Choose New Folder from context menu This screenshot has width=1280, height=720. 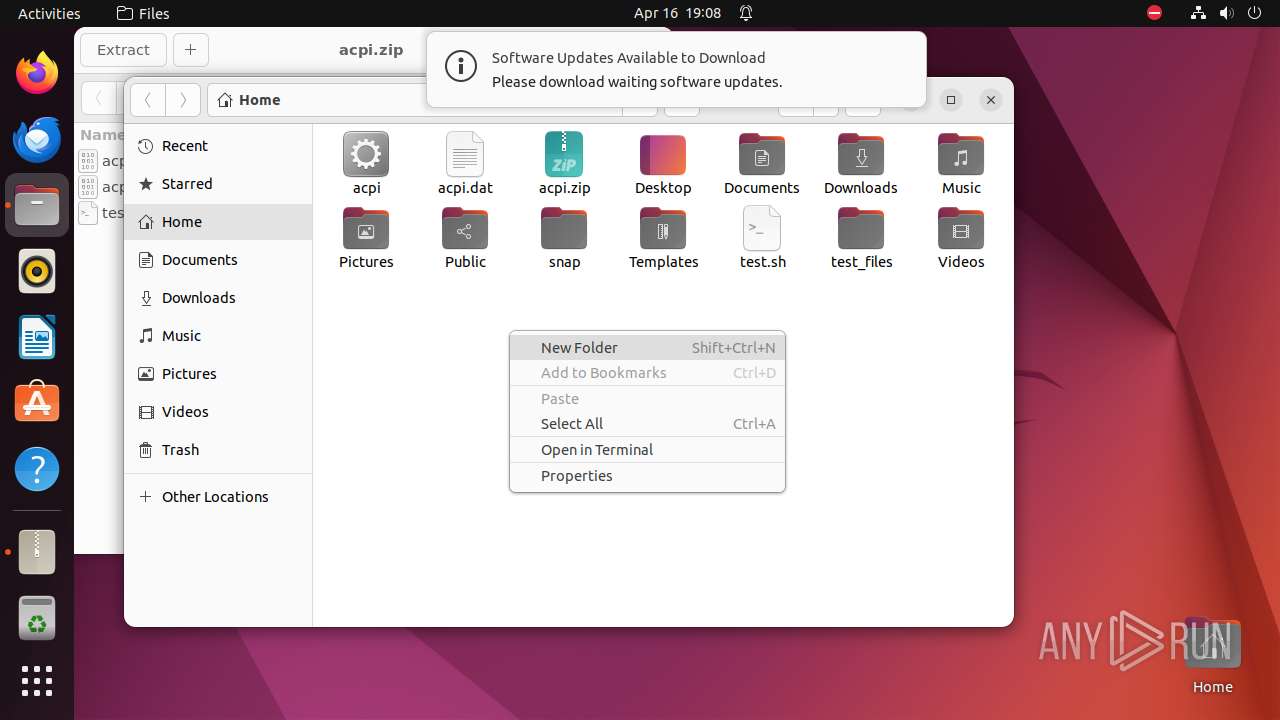[x=647, y=347]
